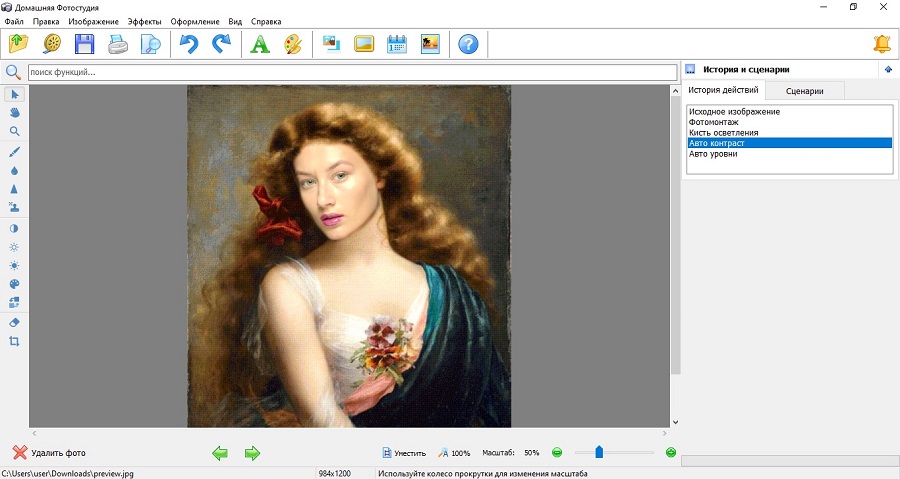Open the palette with brush icon
Screen dimensions: 900x479
point(293,44)
